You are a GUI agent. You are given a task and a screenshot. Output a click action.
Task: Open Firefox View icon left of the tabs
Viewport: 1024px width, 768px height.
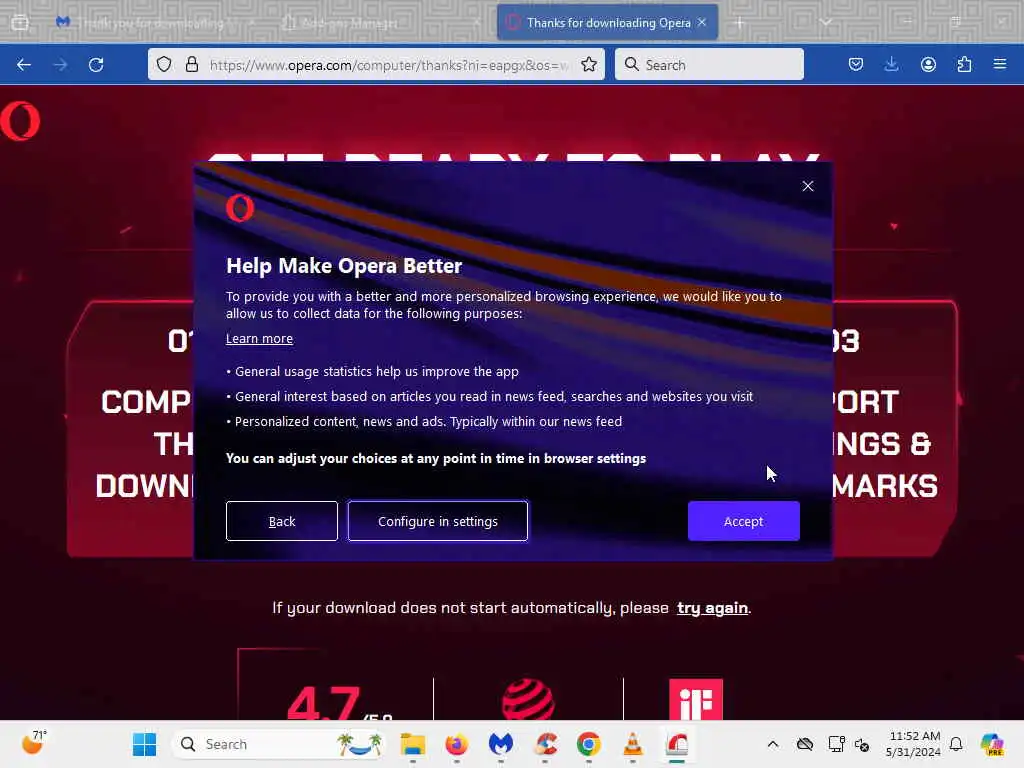(20, 23)
